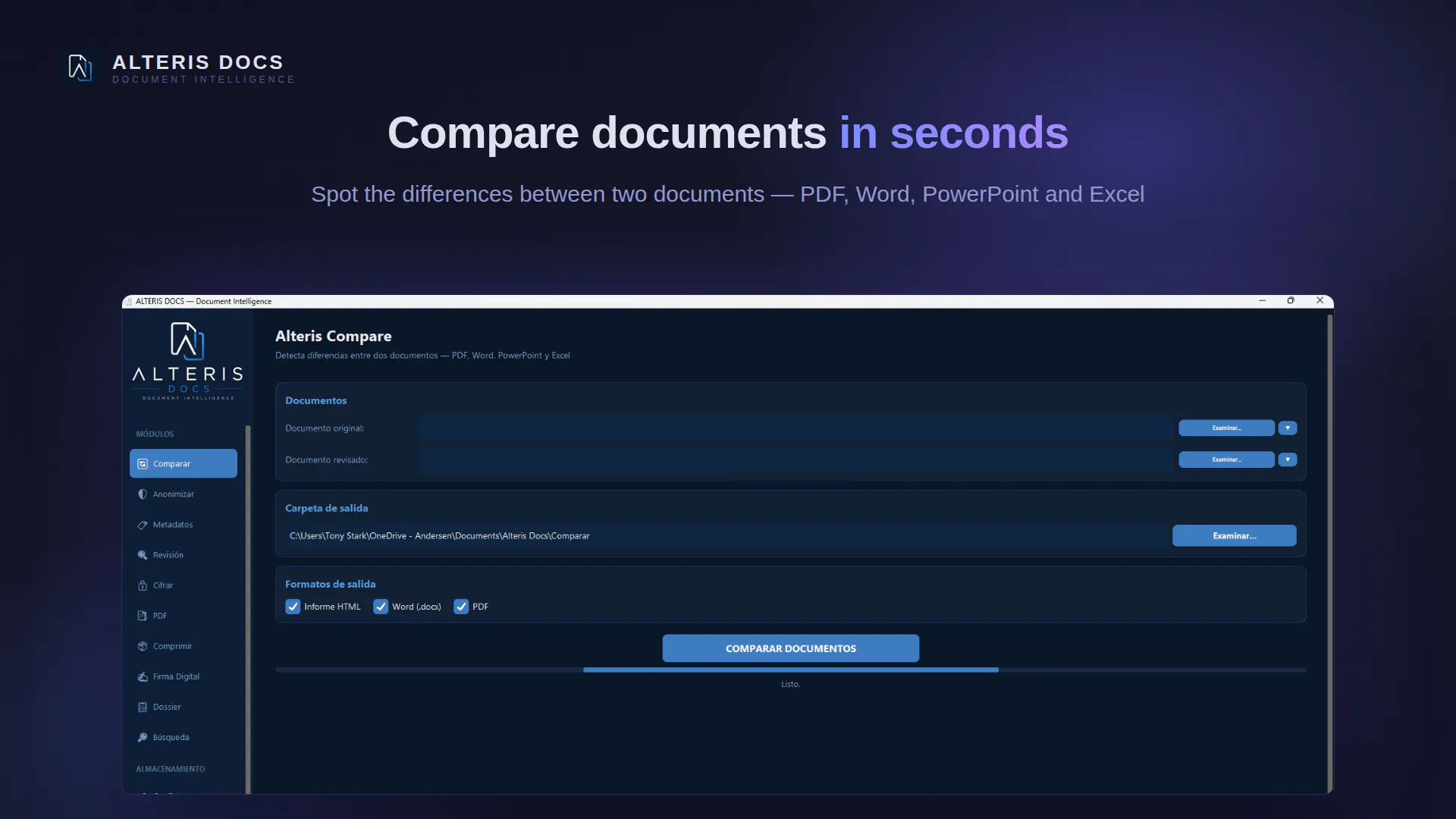Screen dimensions: 1456x819
Task: Click the Alteris Docs logo in page header
Action: click(80, 67)
